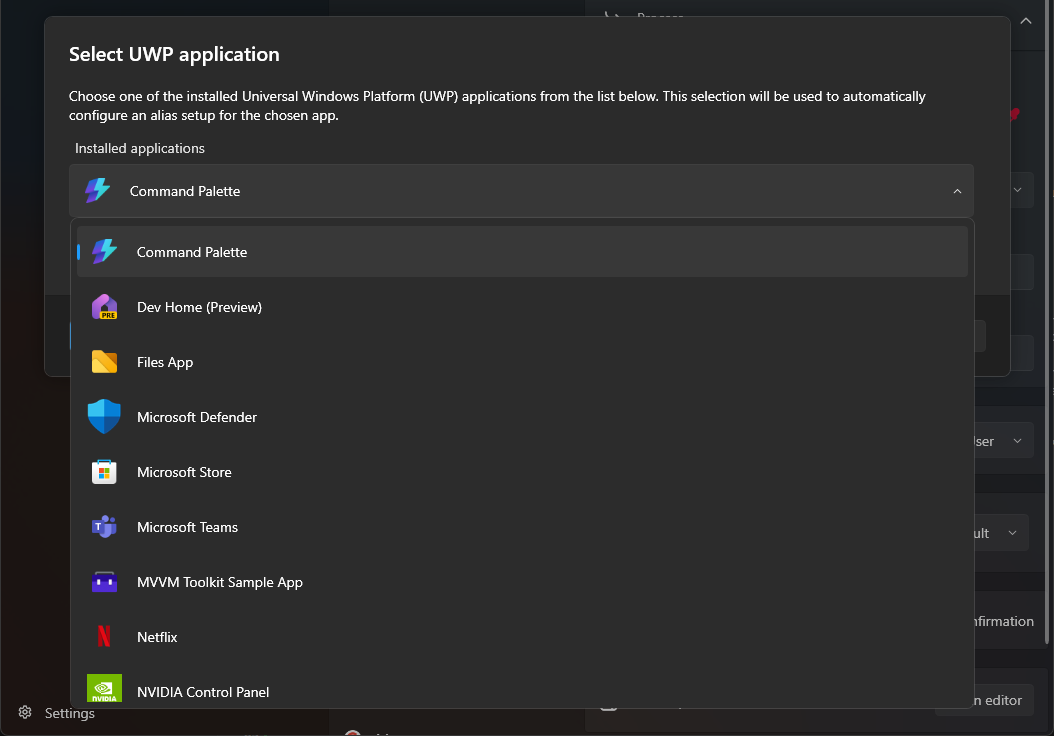Pick Files App in the dropdown list
Image resolution: width=1054 pixels, height=736 pixels.
522,362
